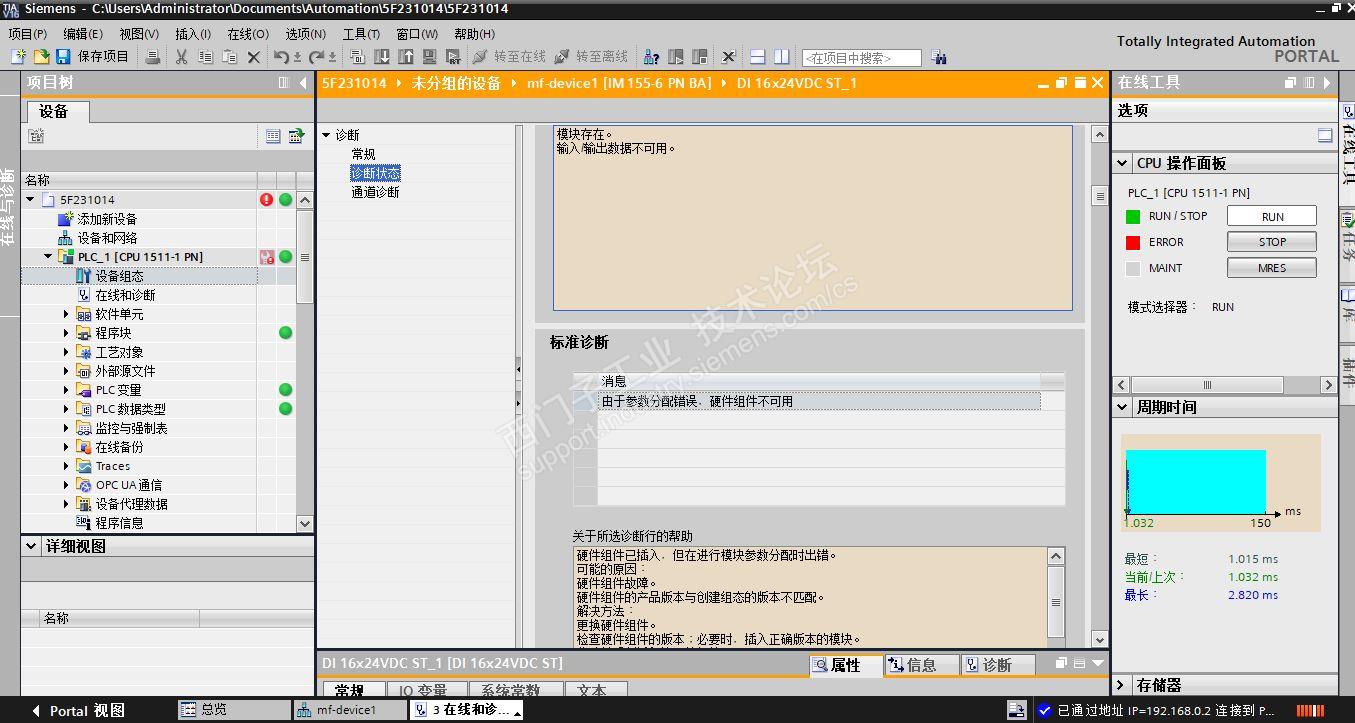Collapse the 详细视图 panel
The width and height of the screenshot is (1355, 723).
point(30,546)
